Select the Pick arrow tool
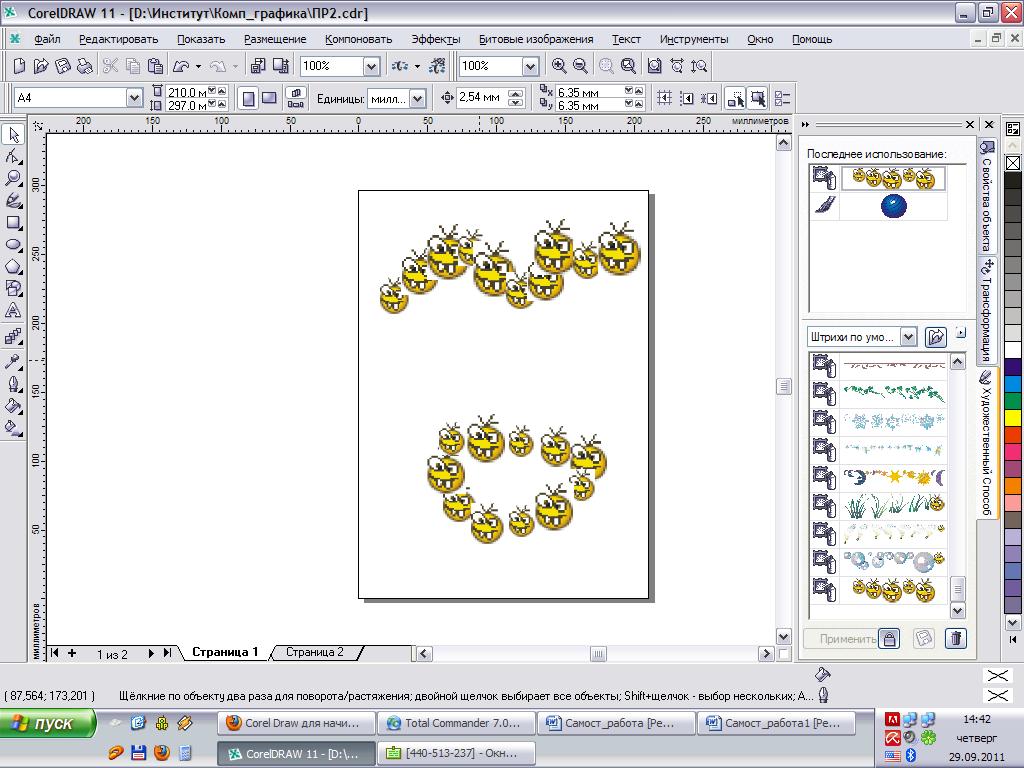1024x768 pixels. pos(13,135)
